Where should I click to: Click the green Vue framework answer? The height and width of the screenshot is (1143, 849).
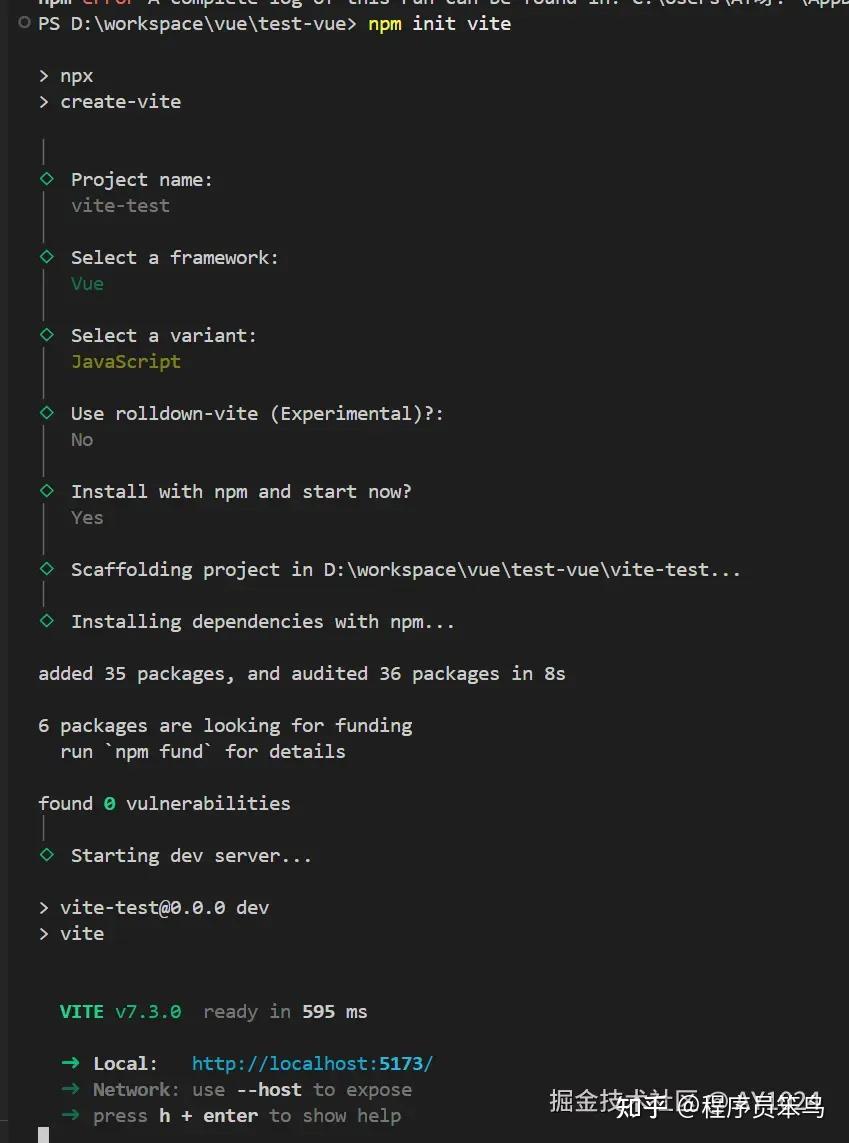(87, 284)
